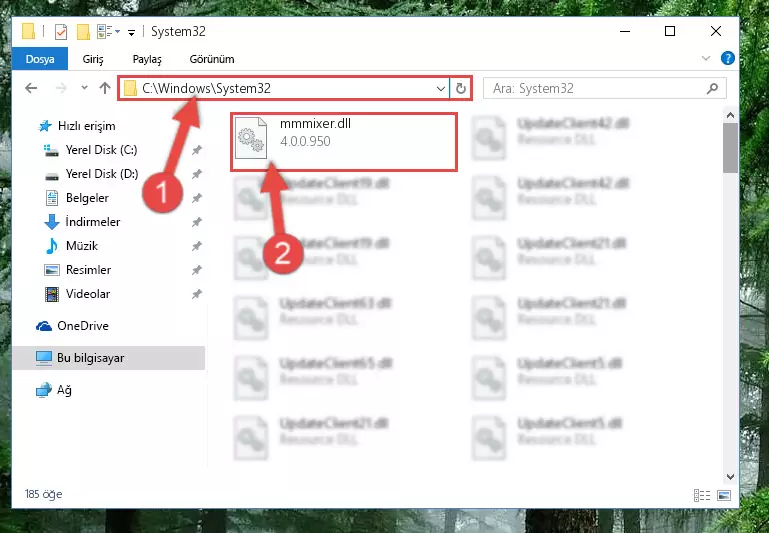Viewport: 769px width, 533px height.
Task: Open the address bar history dropdown
Action: click(441, 89)
